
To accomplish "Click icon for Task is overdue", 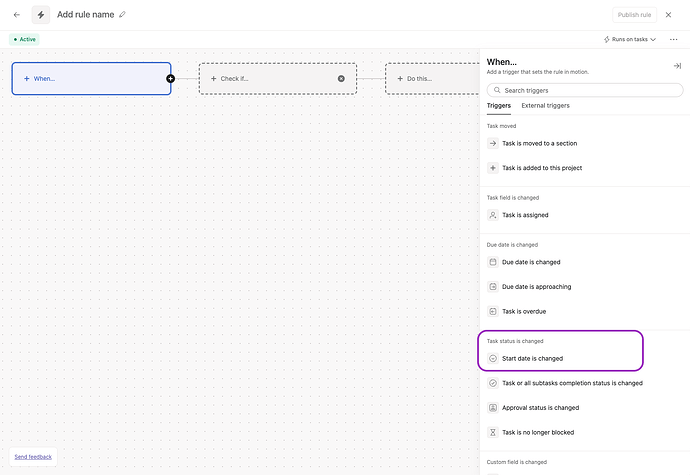I will (x=493, y=311).
